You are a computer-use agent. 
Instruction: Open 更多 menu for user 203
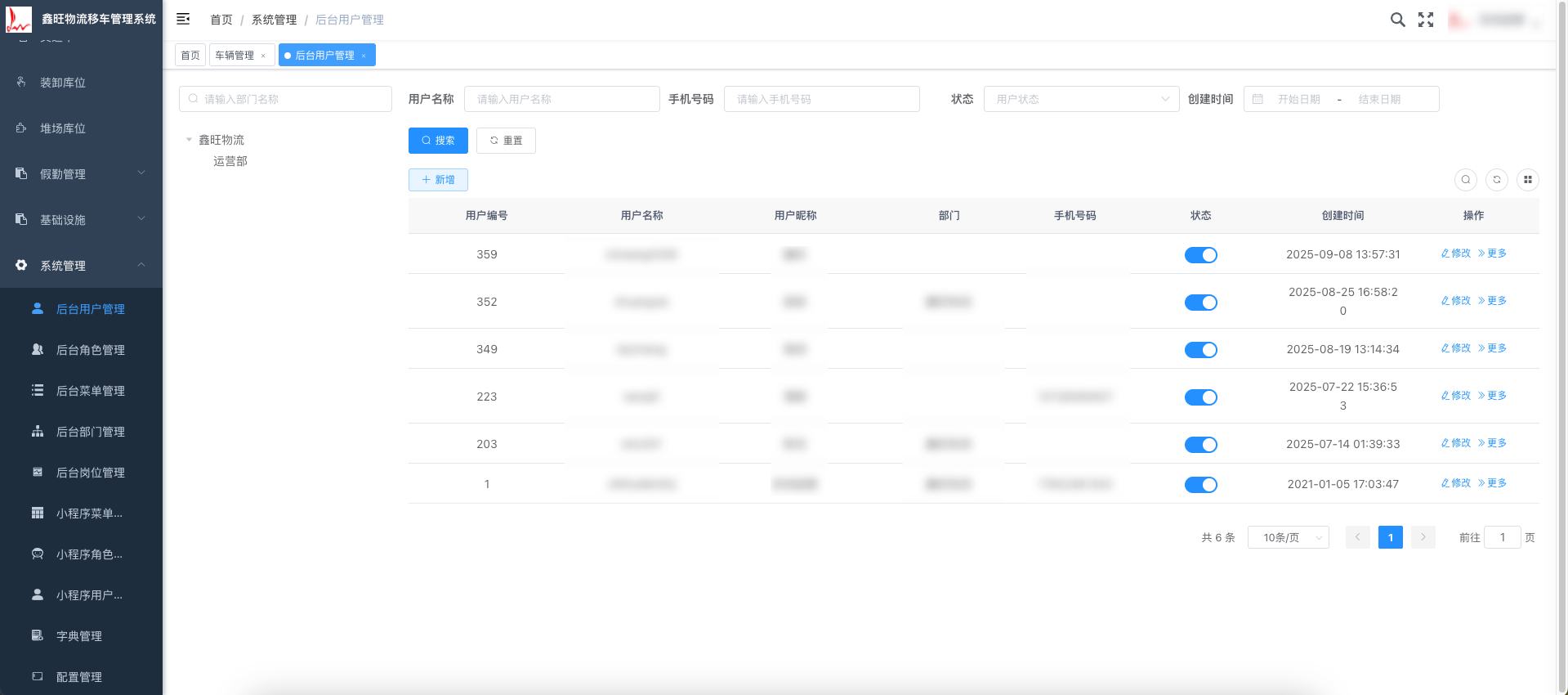1493,443
